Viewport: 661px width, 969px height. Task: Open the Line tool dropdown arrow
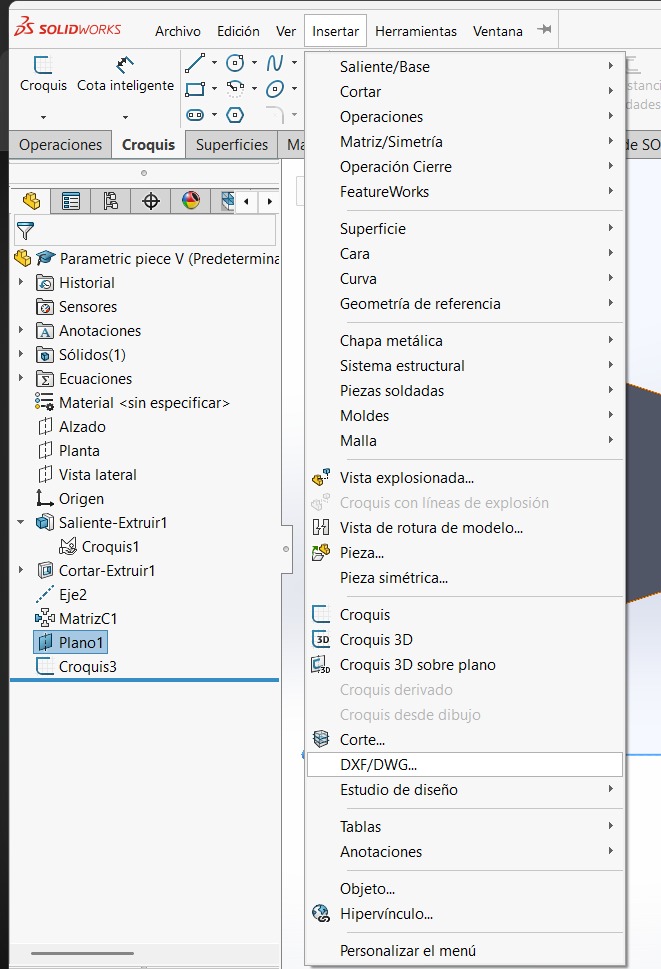[x=214, y=63]
